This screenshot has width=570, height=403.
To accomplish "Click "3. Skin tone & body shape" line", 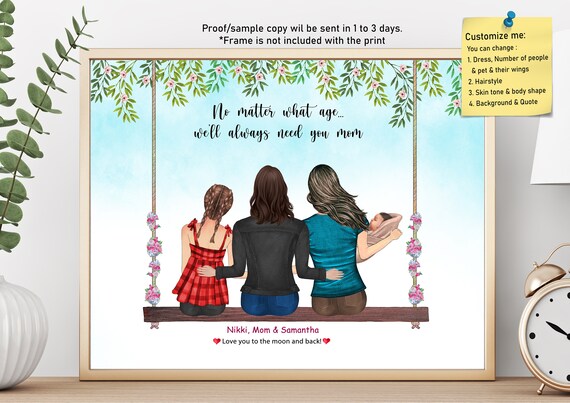I will tap(507, 92).
